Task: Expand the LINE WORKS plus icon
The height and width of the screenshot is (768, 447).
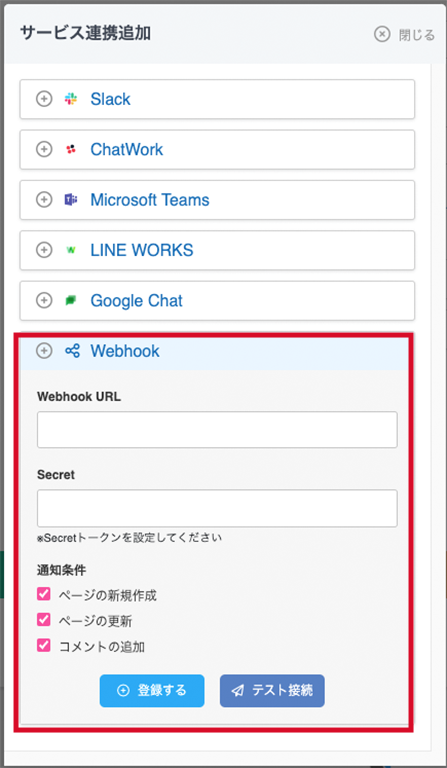Action: 44,250
